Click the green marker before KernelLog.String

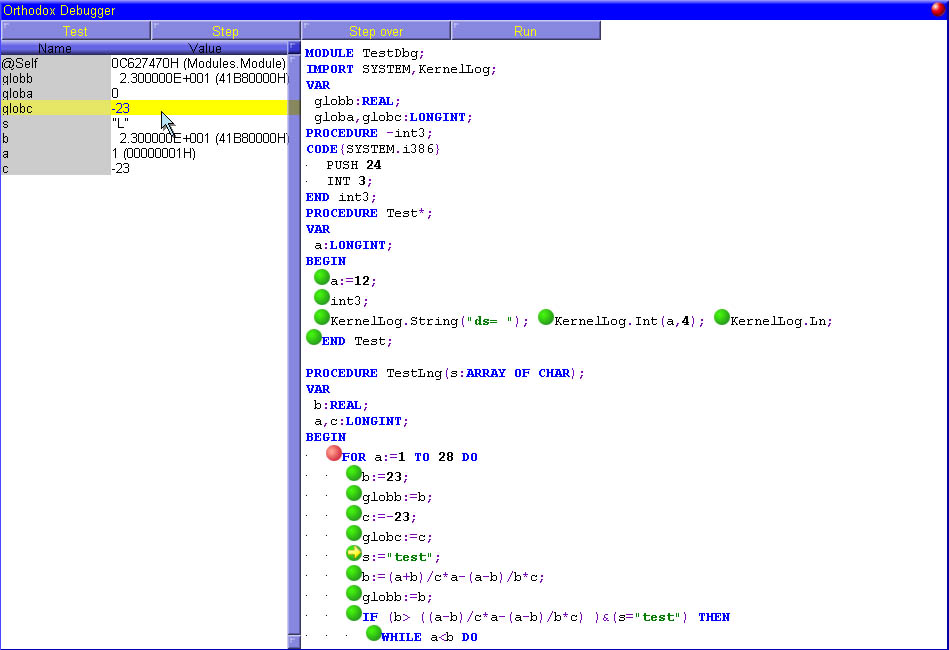pos(321,317)
